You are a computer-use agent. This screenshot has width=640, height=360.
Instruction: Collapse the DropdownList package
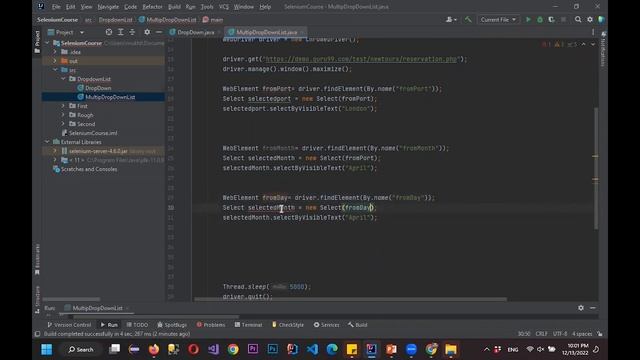63,79
